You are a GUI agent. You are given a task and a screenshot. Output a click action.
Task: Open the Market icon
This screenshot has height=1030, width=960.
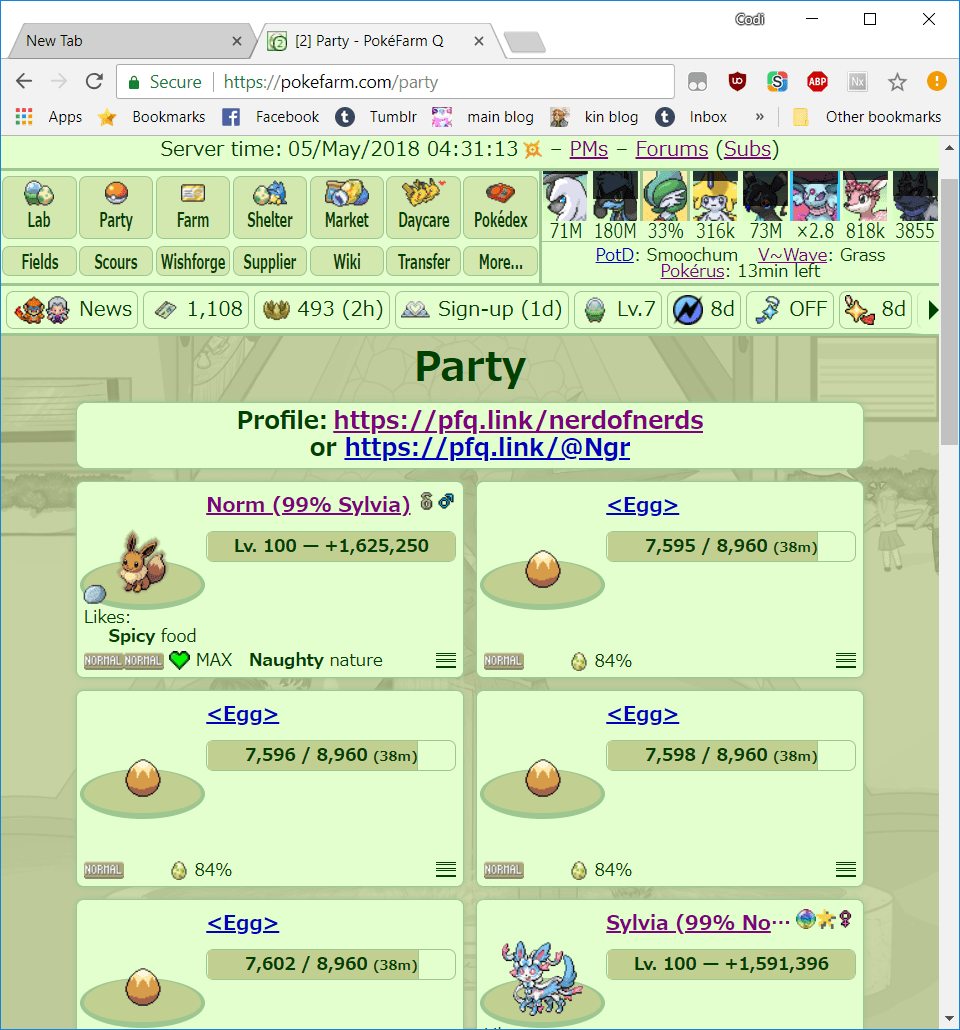[x=346, y=207]
